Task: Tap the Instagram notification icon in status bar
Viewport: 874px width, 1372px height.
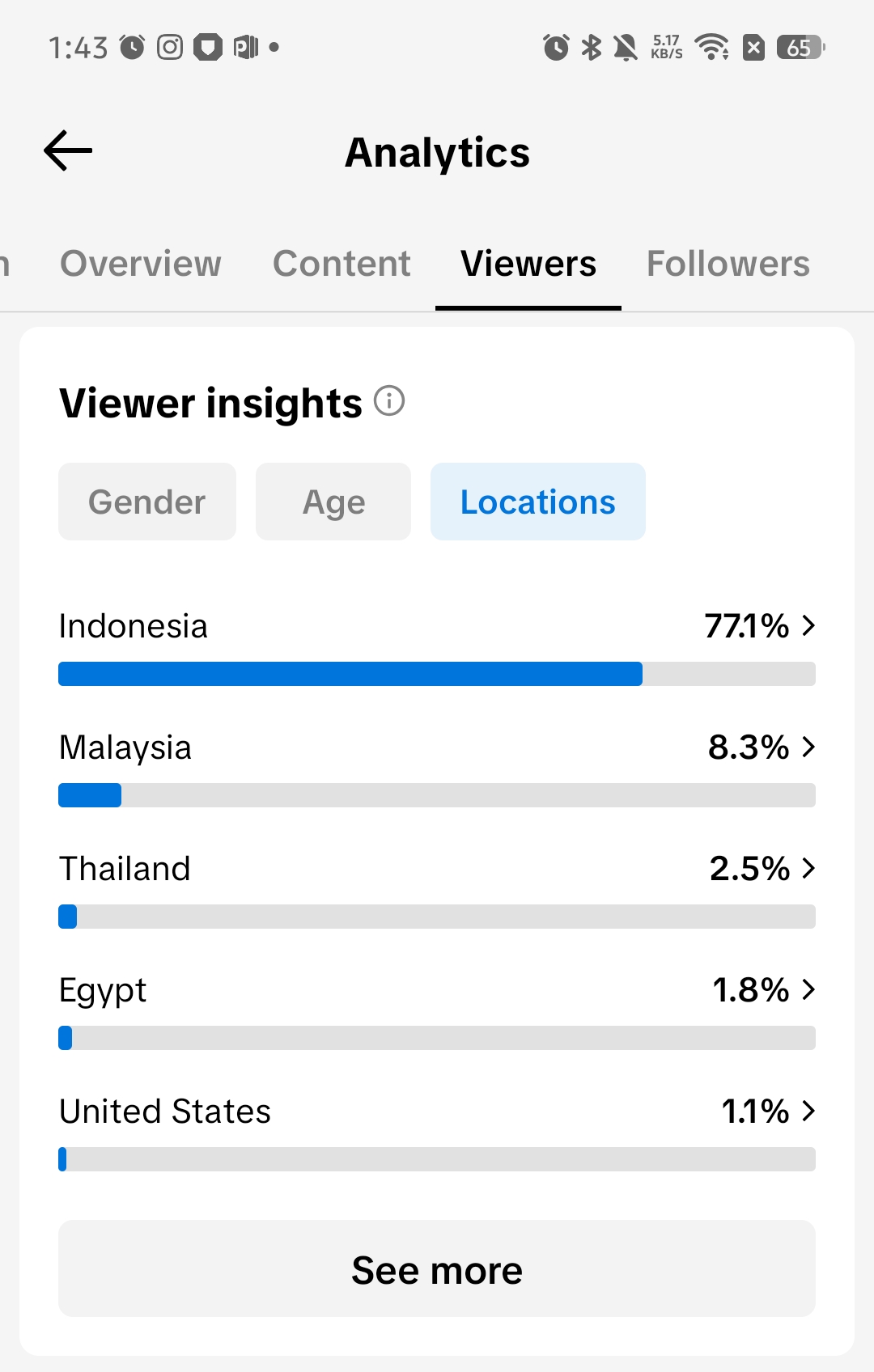Action: [x=170, y=48]
